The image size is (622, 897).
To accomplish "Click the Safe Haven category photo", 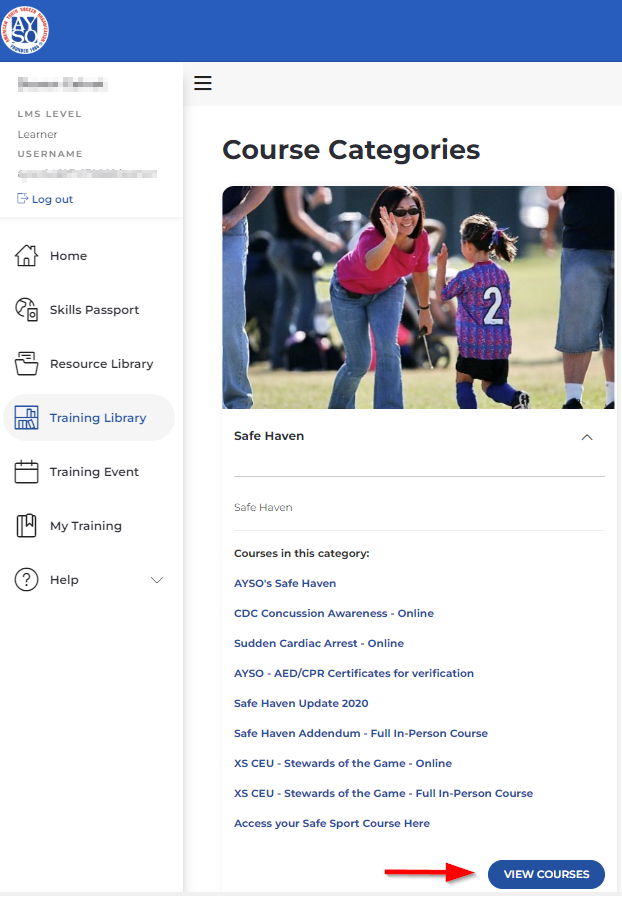I will tap(418, 297).
